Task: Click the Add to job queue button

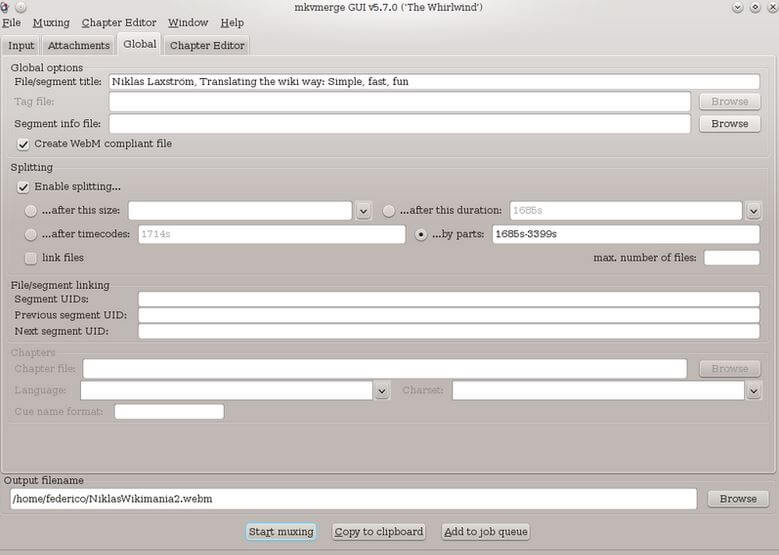Action: [x=486, y=532]
